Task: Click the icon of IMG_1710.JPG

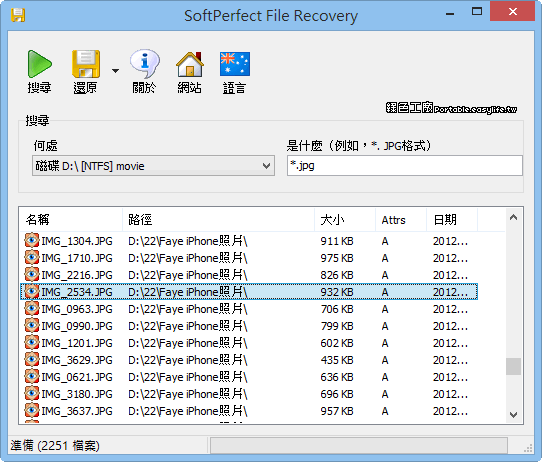Action: pos(32,257)
